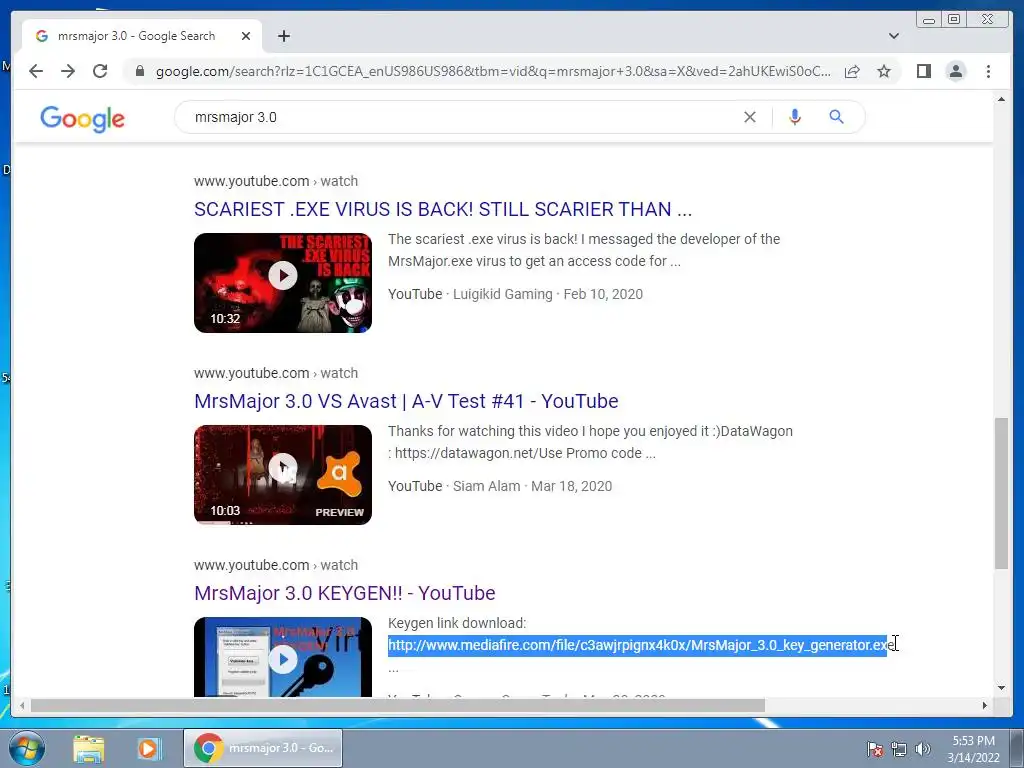1024x768 pixels.
Task: Share this page from address bar
Action: 852,71
